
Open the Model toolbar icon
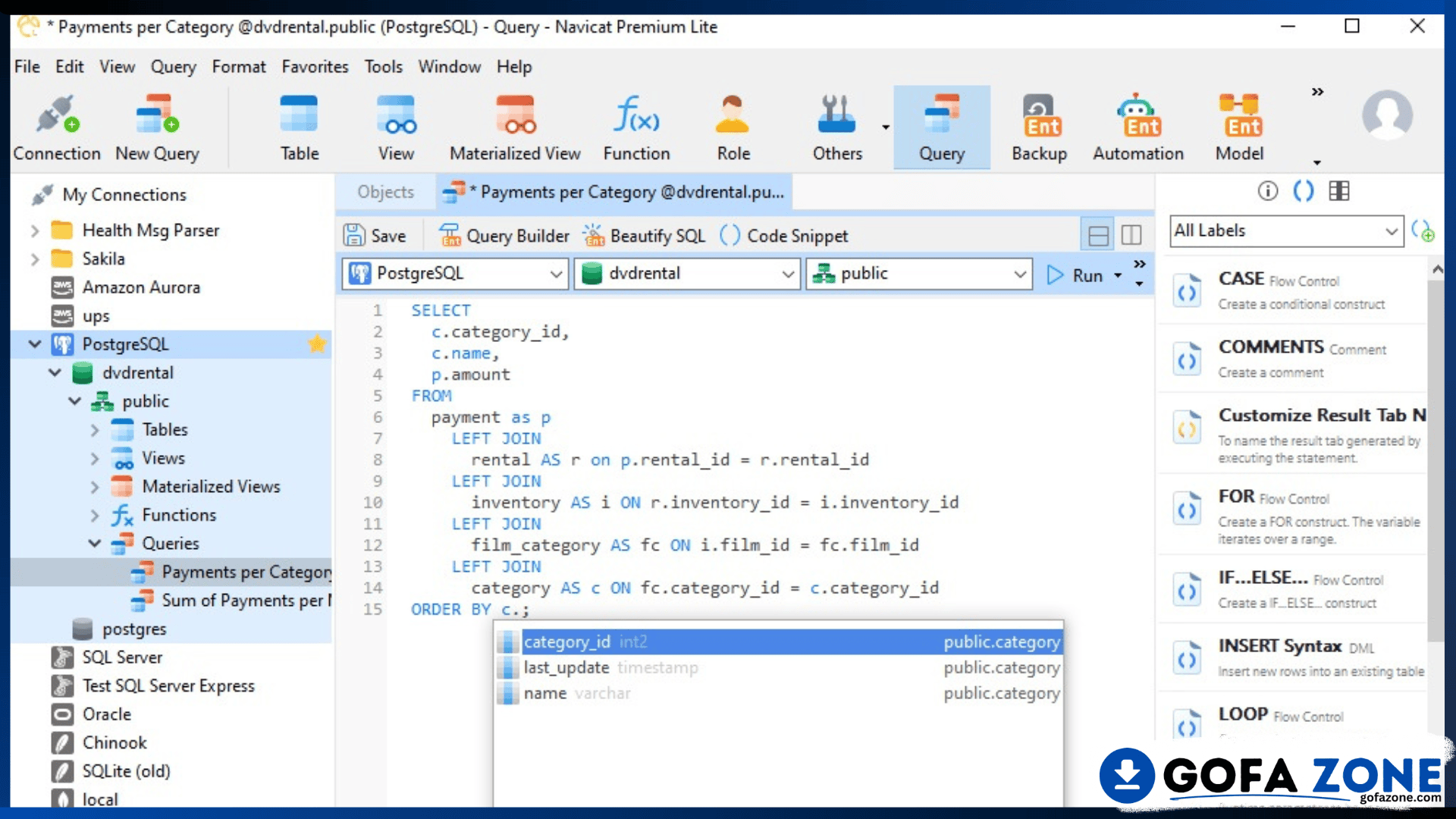[x=1239, y=127]
